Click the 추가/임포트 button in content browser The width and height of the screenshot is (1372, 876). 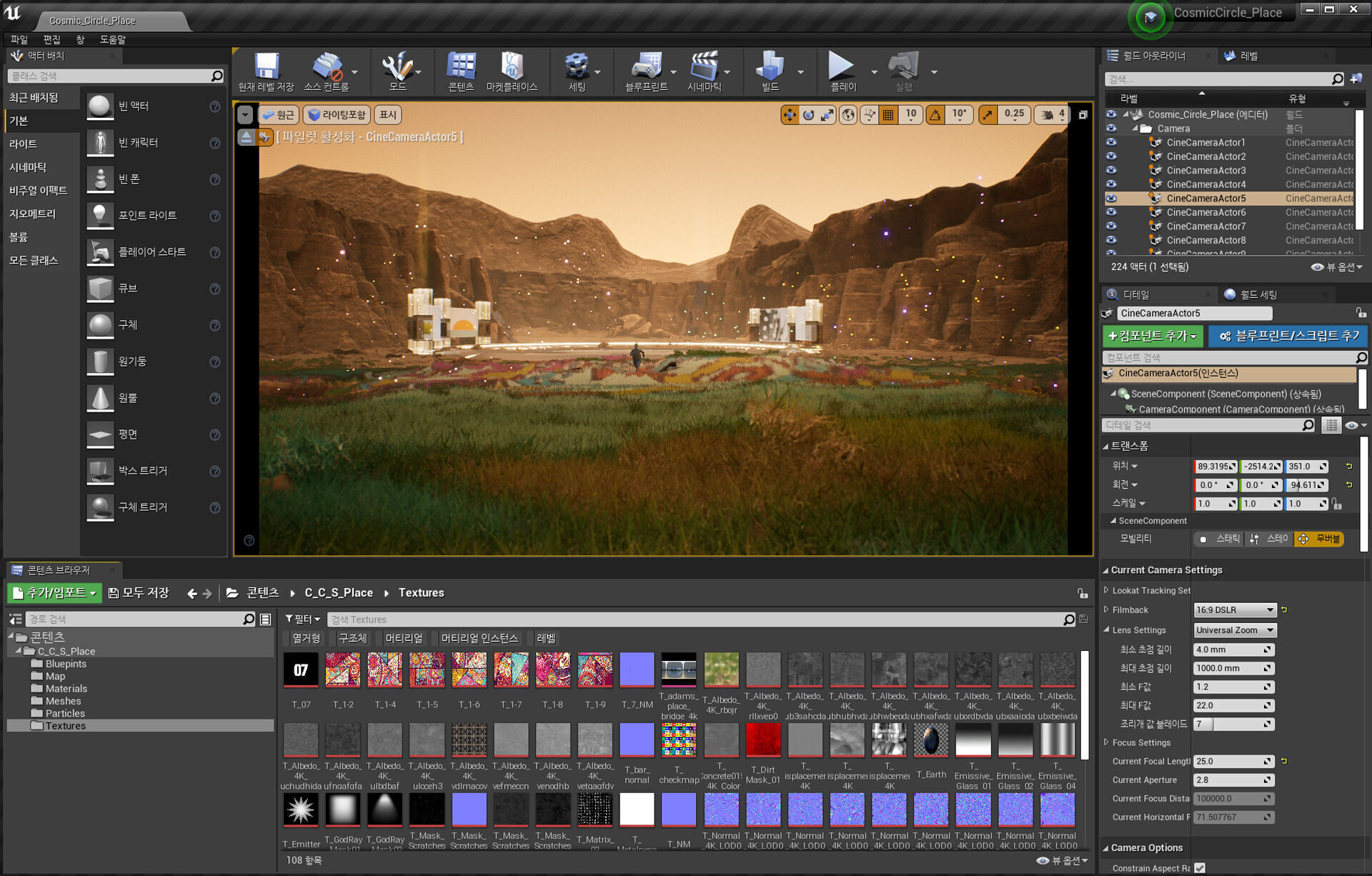click(x=54, y=593)
